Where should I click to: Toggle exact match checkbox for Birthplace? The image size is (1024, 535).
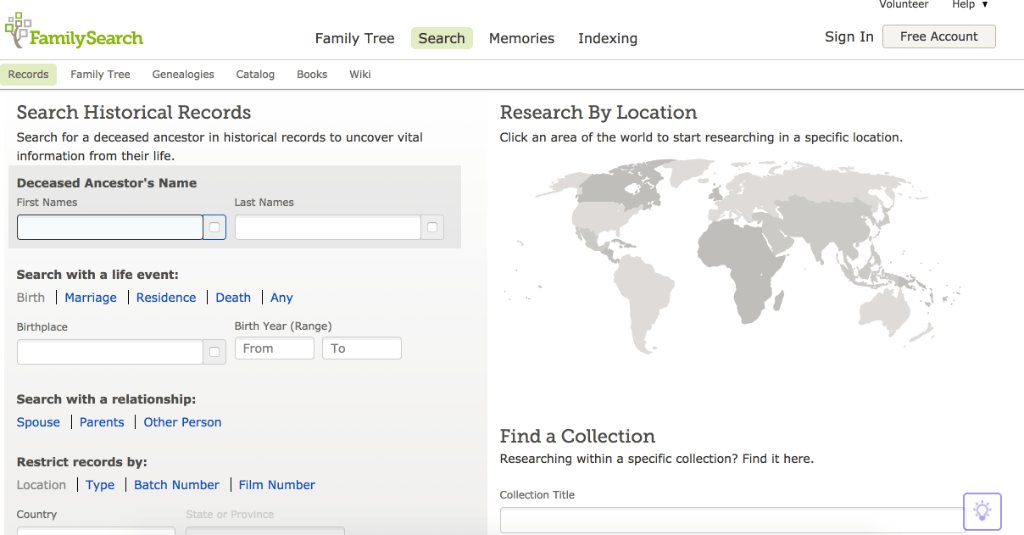[214, 351]
